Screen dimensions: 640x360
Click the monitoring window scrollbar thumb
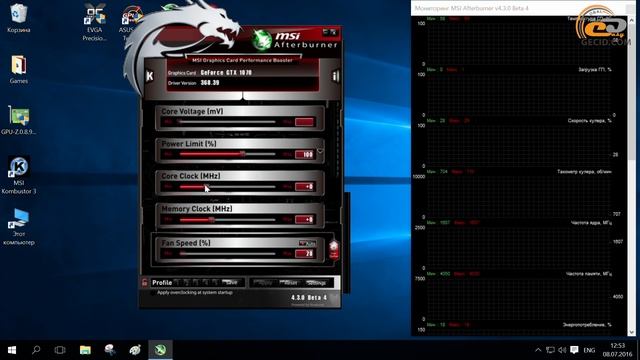pos(632,92)
